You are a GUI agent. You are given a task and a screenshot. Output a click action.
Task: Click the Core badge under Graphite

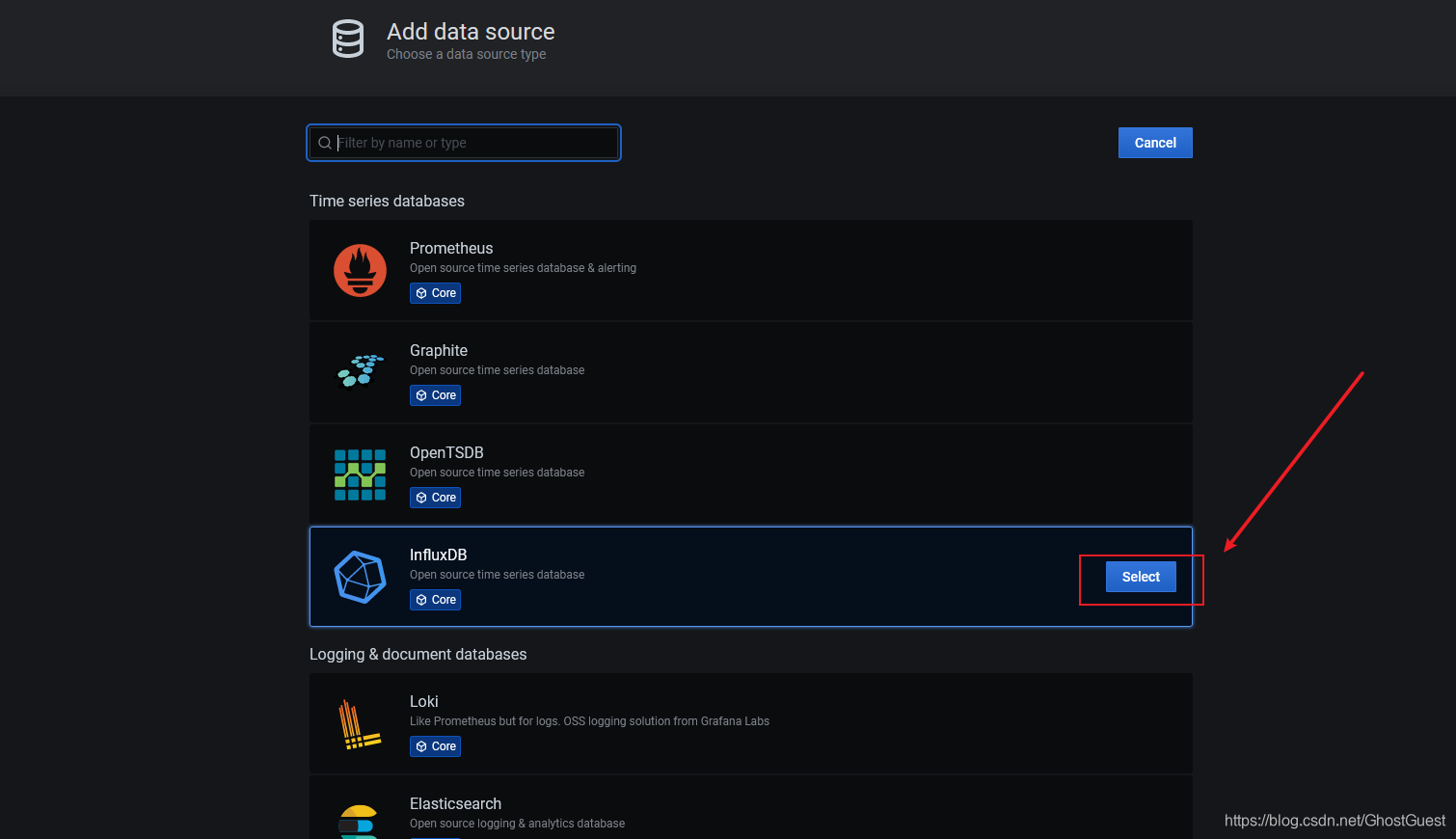(x=435, y=395)
